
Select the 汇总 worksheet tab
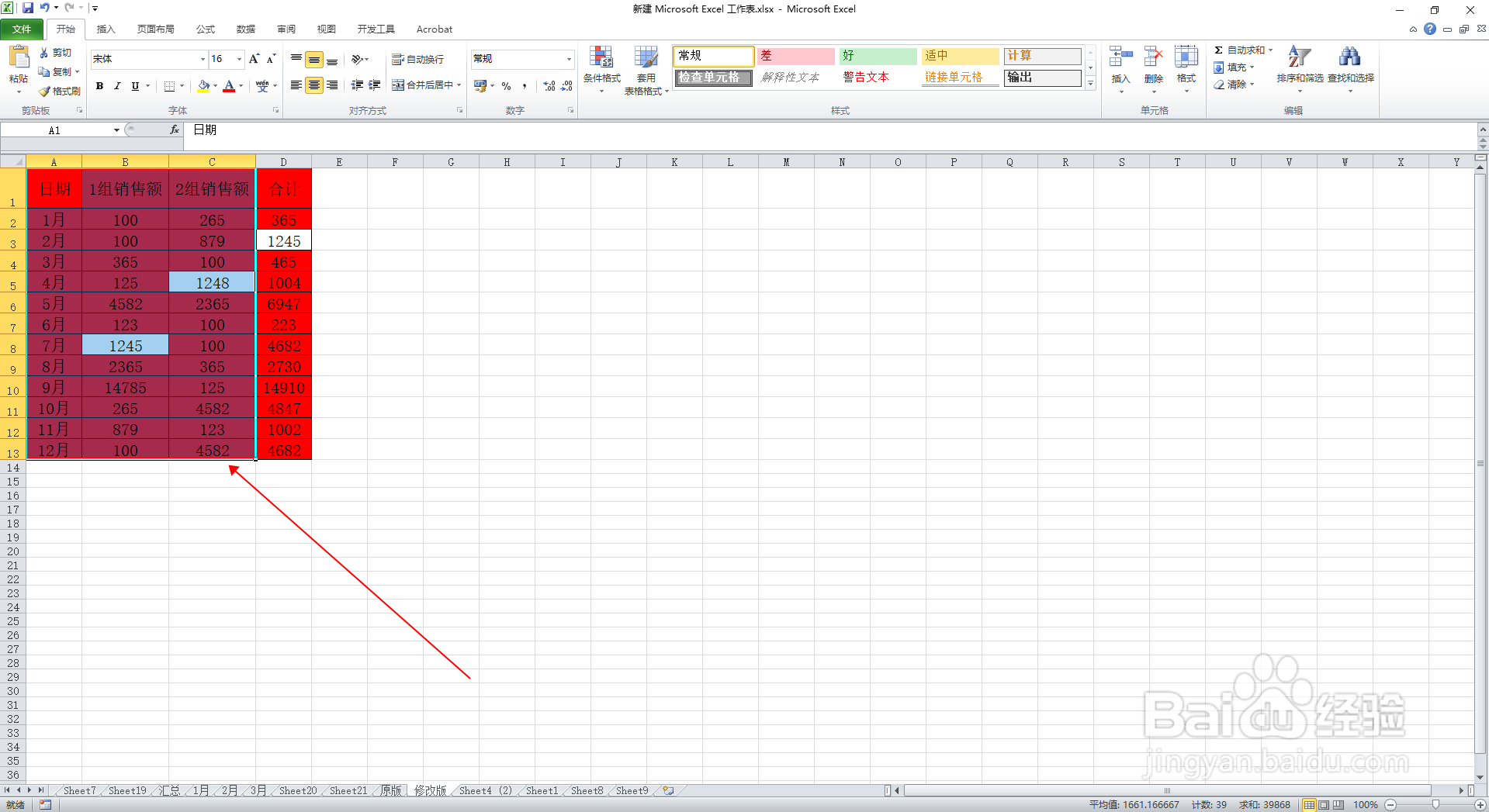tap(169, 791)
